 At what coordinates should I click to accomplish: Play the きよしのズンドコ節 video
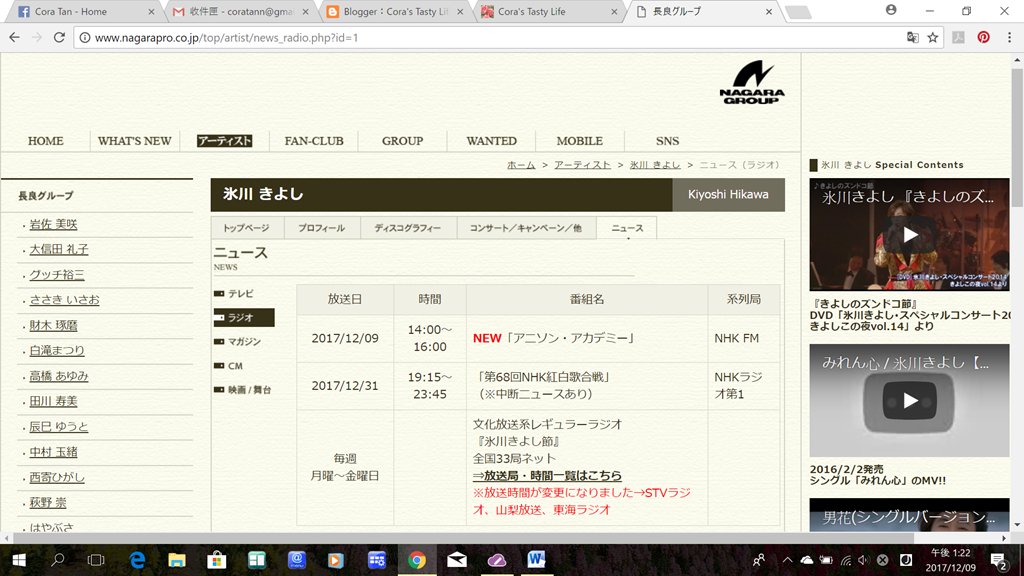coord(910,234)
